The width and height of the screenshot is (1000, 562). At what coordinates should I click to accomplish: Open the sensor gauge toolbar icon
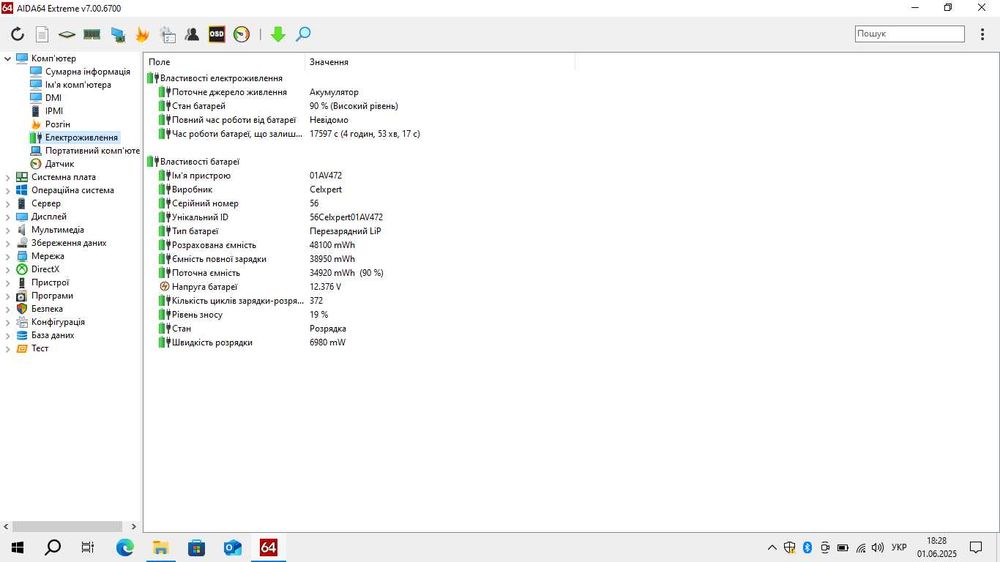click(242, 34)
